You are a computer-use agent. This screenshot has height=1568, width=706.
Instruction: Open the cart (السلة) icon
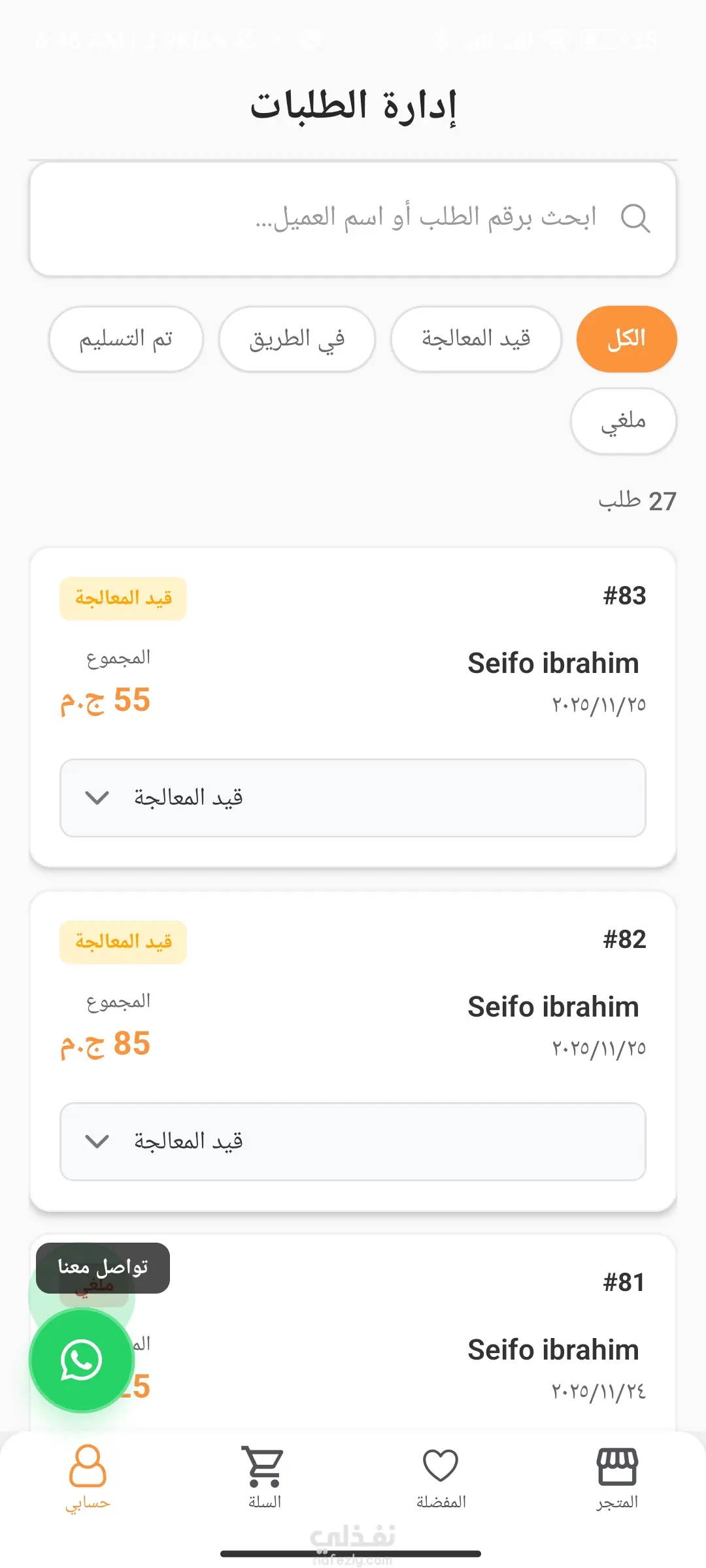pos(264,1466)
